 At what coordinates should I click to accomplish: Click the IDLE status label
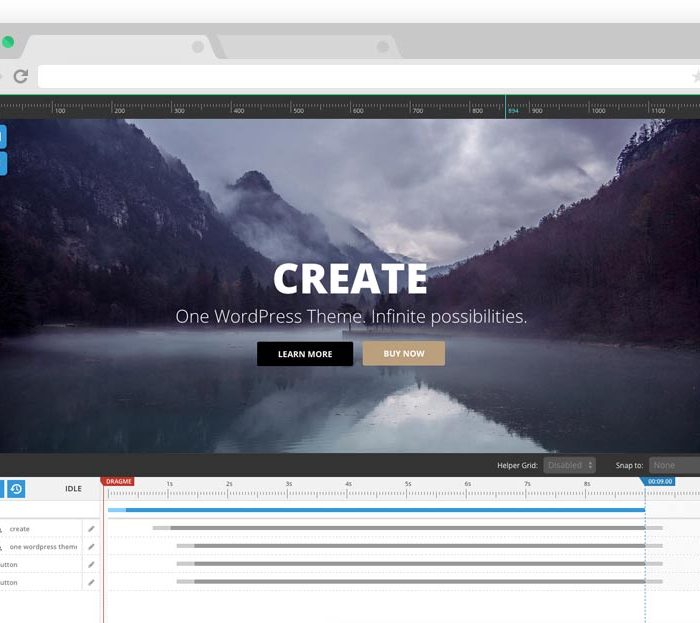click(73, 489)
